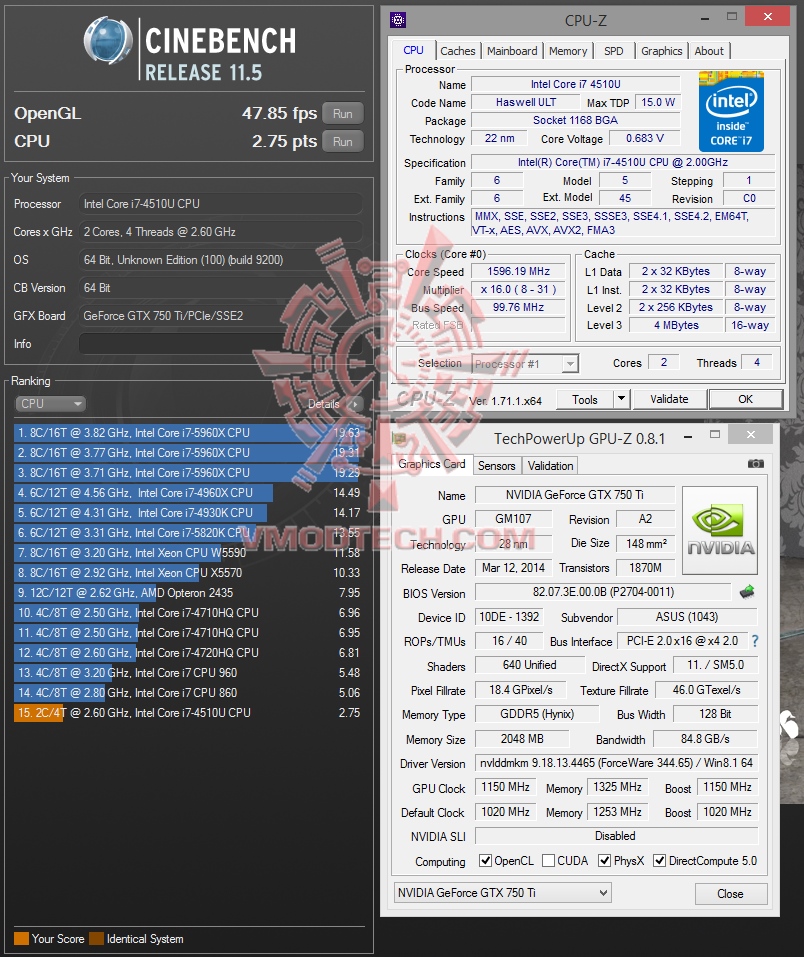Click the Validate button in CPU-Z

[669, 399]
